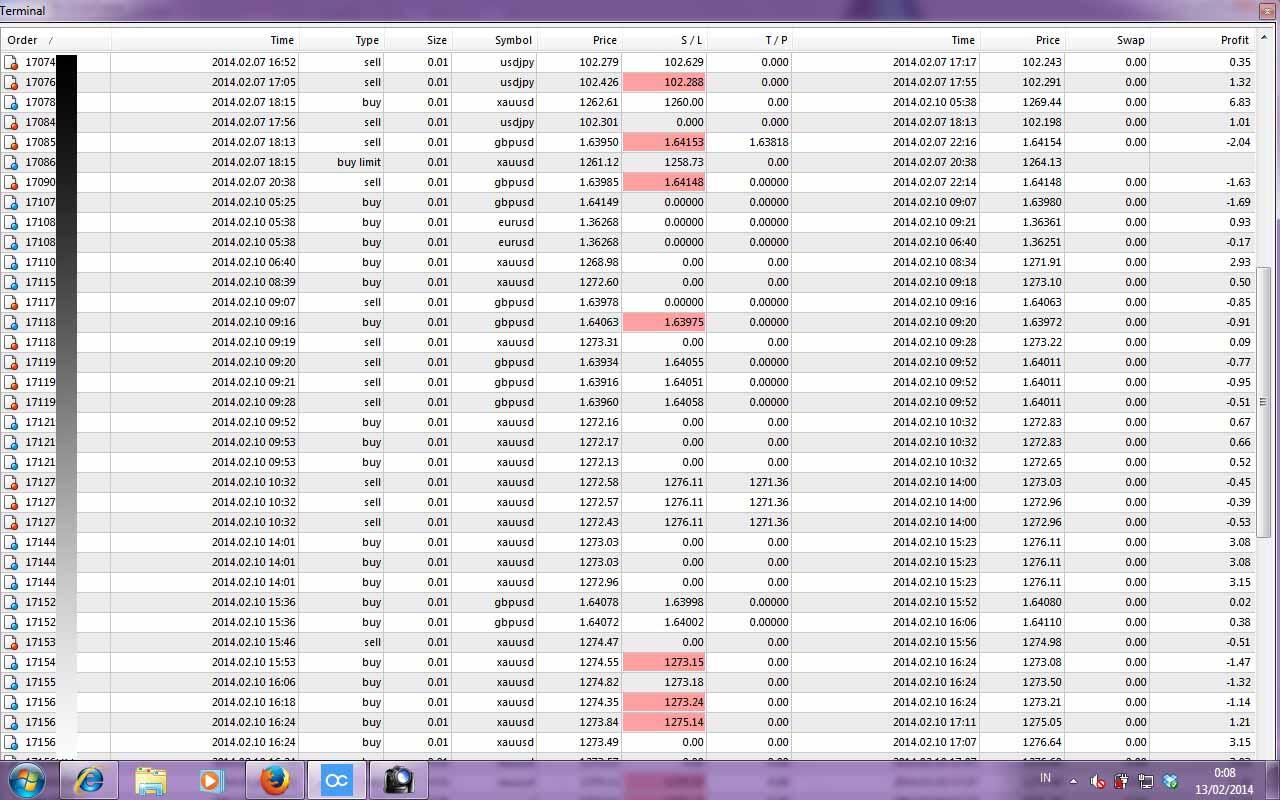Open Windows Explorer folder taskbar icon
The height and width of the screenshot is (800, 1280).
click(x=150, y=780)
